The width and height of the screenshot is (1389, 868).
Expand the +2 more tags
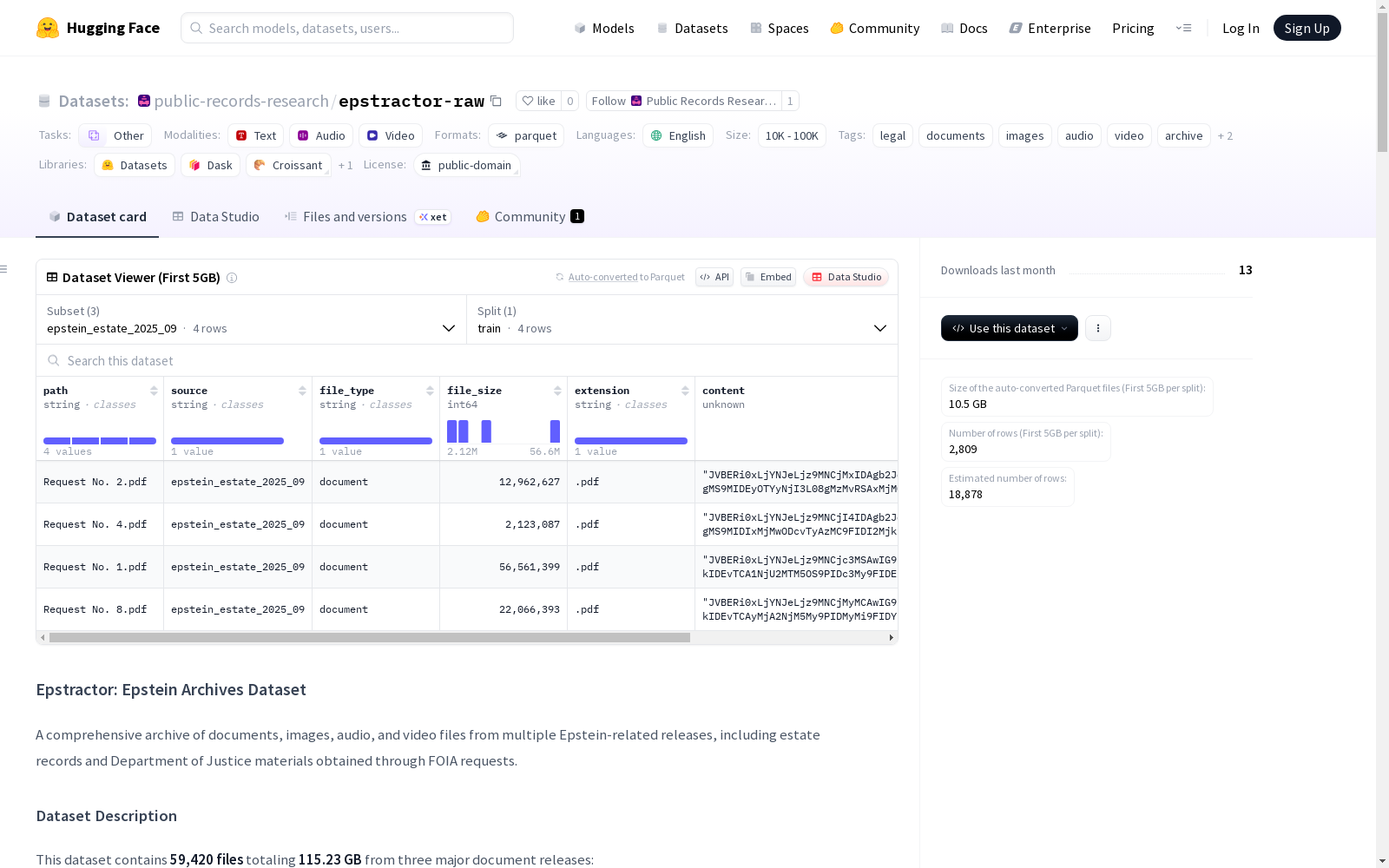1225,135
